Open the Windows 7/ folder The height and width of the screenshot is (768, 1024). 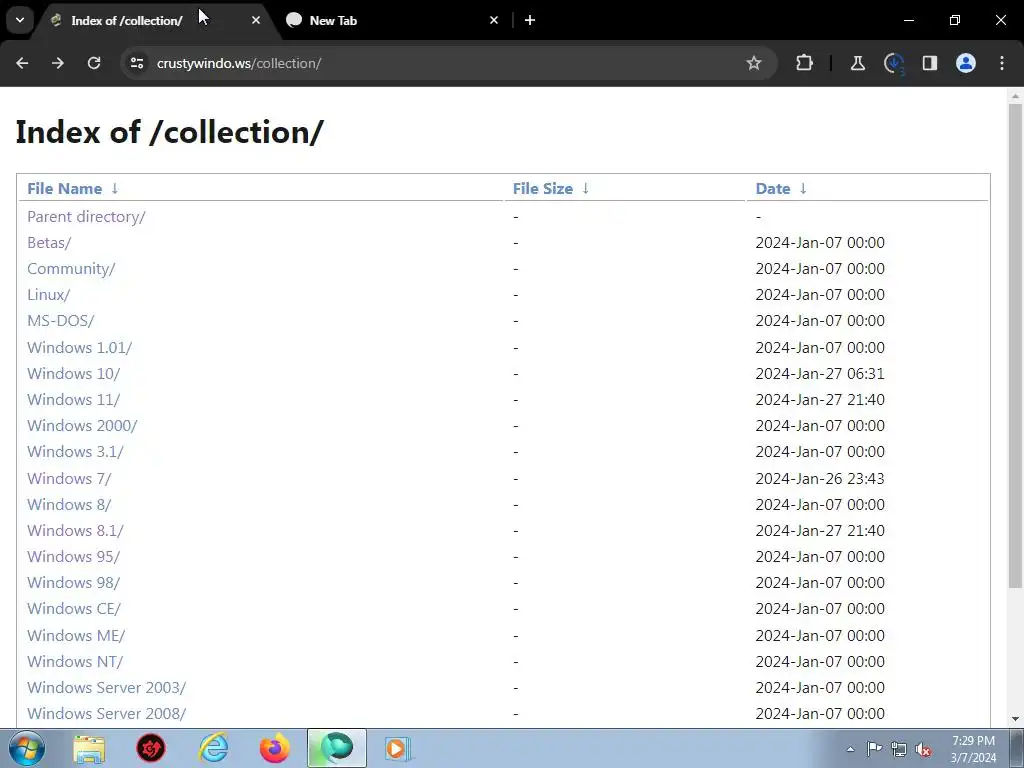click(x=69, y=479)
